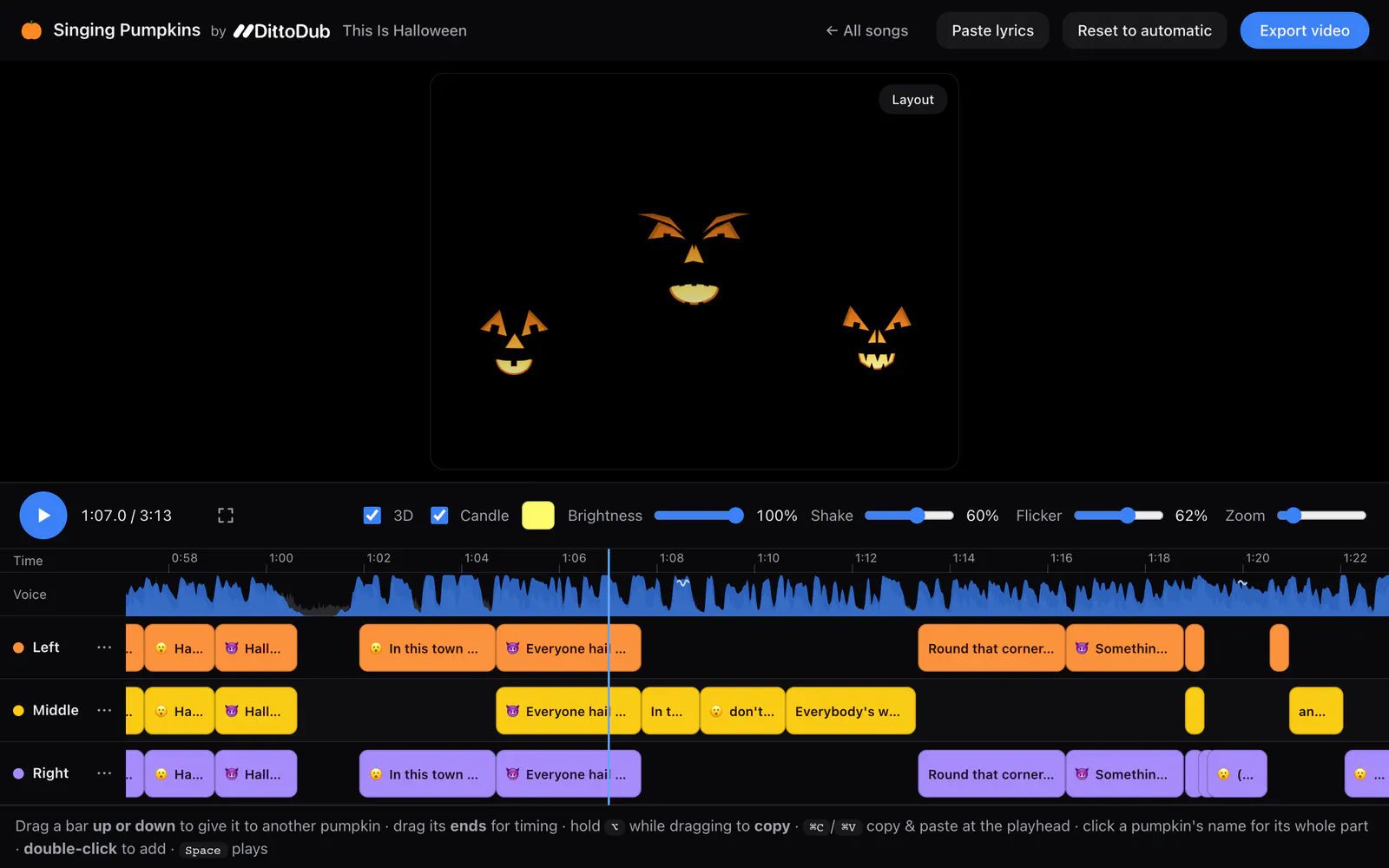Adjust the Zoom slider

[x=1321, y=516]
